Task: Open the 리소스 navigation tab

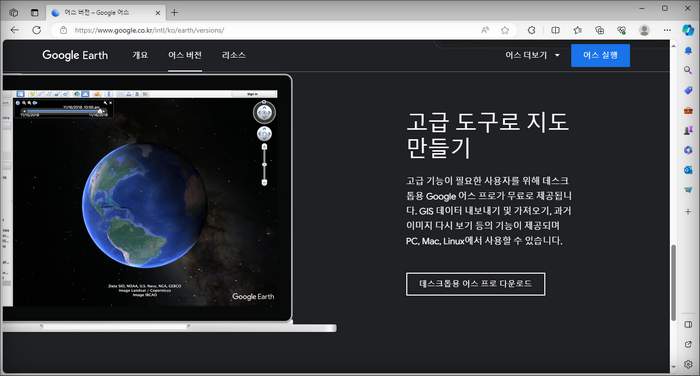Action: [233, 55]
